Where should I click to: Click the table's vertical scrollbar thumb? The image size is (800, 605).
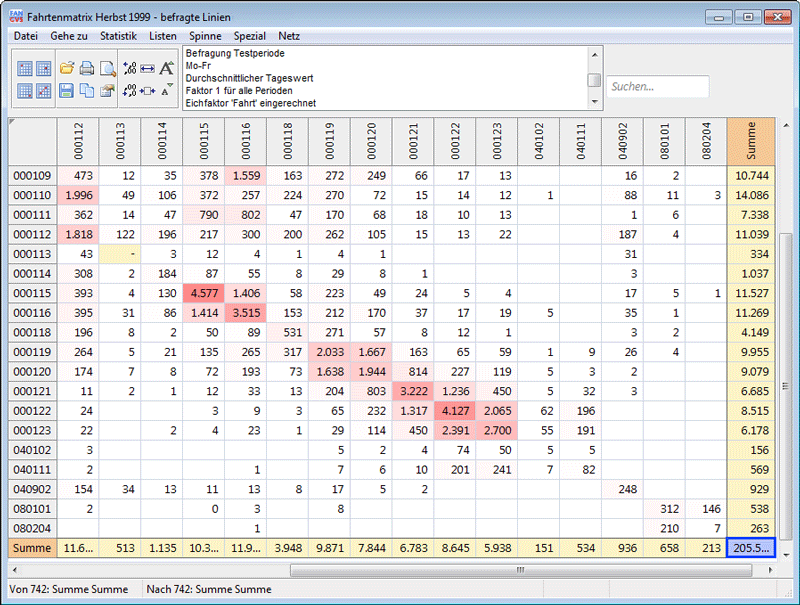tap(786, 386)
